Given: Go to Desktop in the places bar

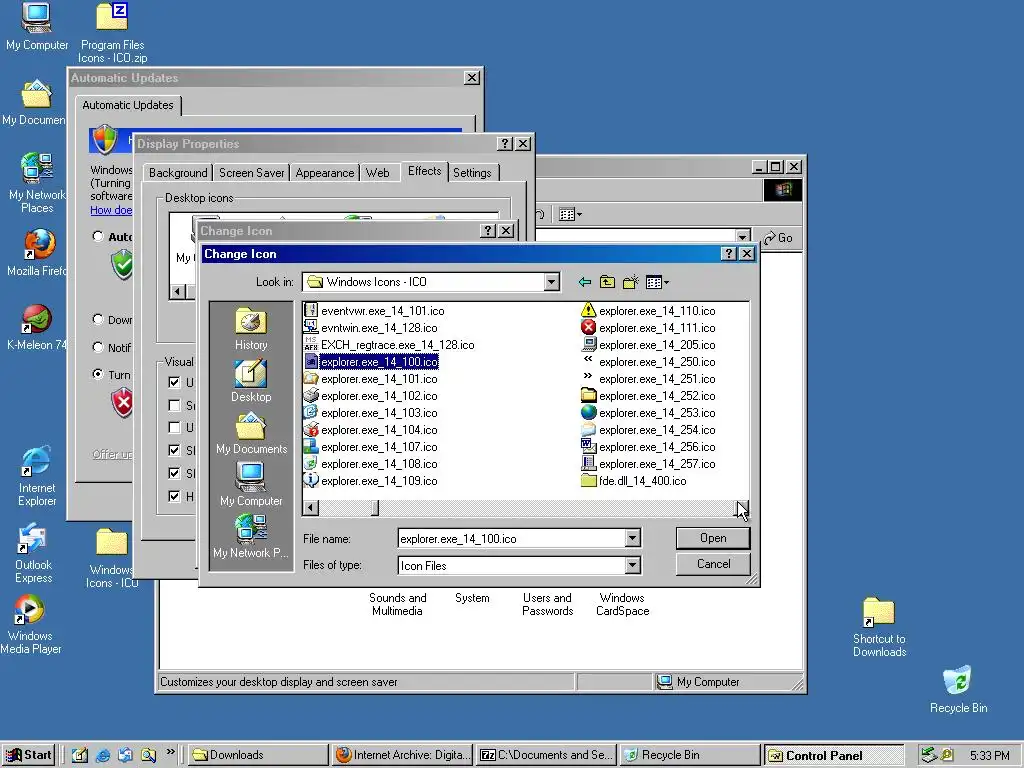Looking at the screenshot, I should point(251,381).
